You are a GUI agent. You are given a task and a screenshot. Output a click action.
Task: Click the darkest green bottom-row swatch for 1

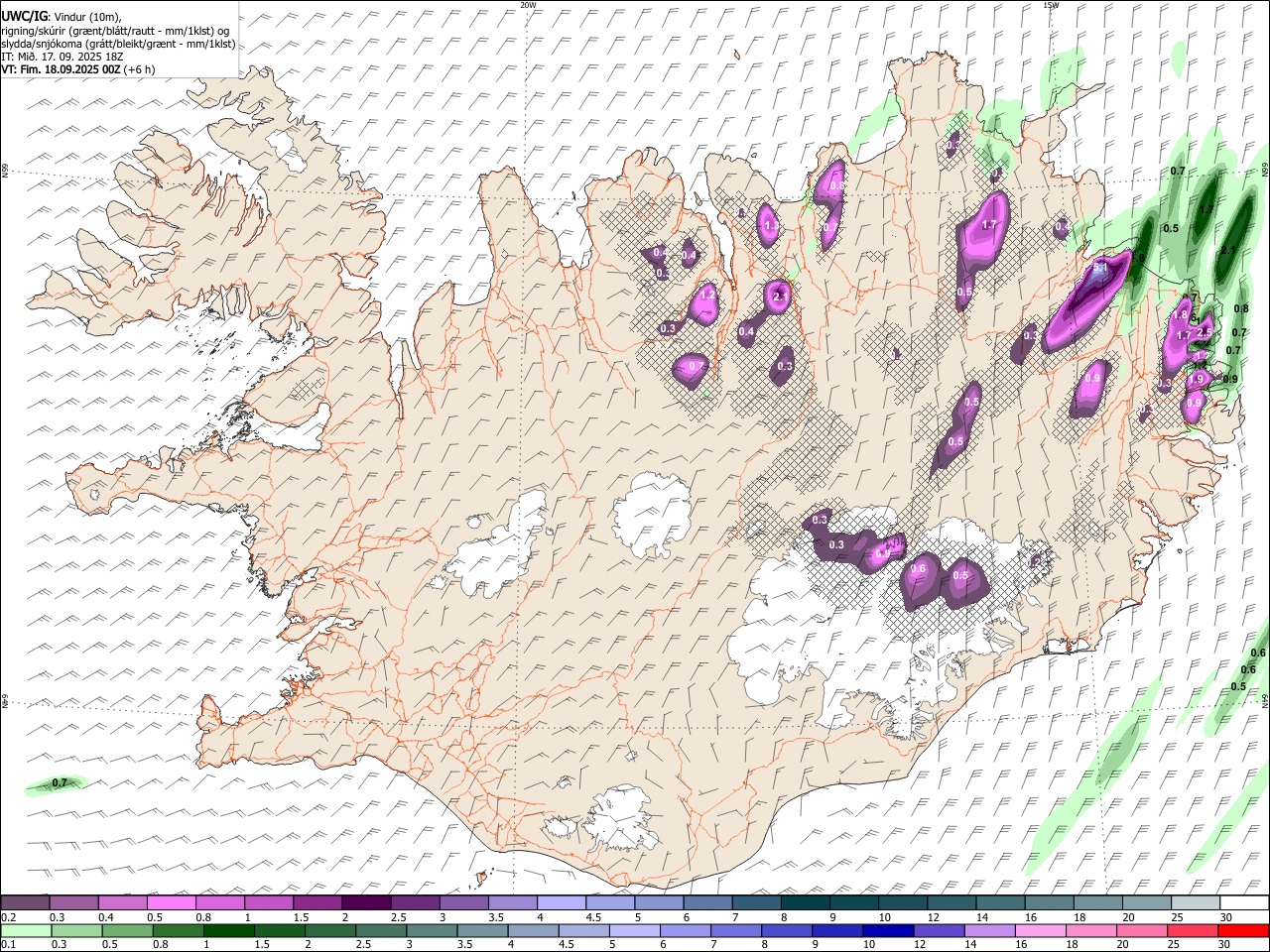tap(228, 930)
